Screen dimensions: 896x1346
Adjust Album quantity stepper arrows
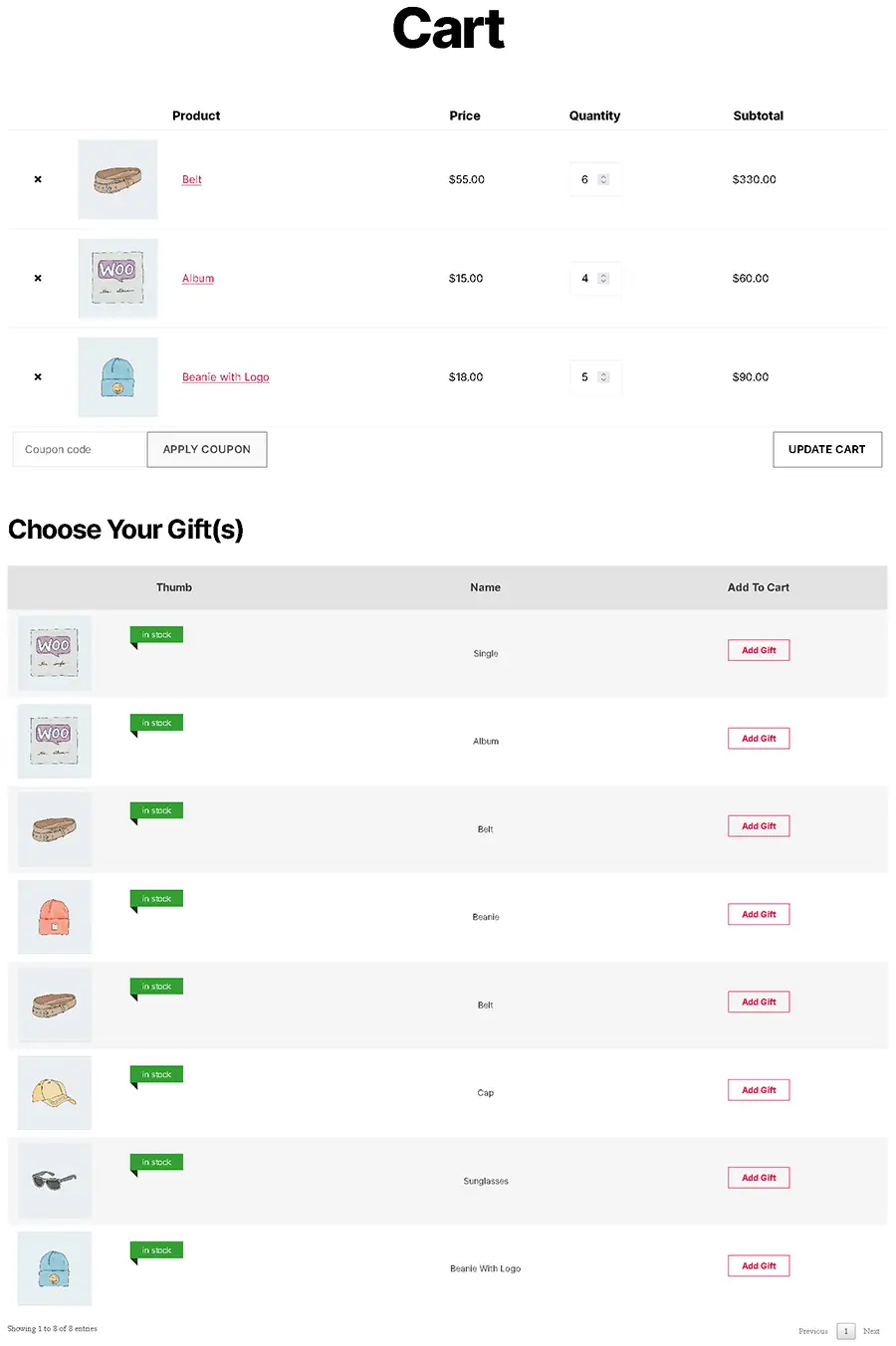point(603,279)
